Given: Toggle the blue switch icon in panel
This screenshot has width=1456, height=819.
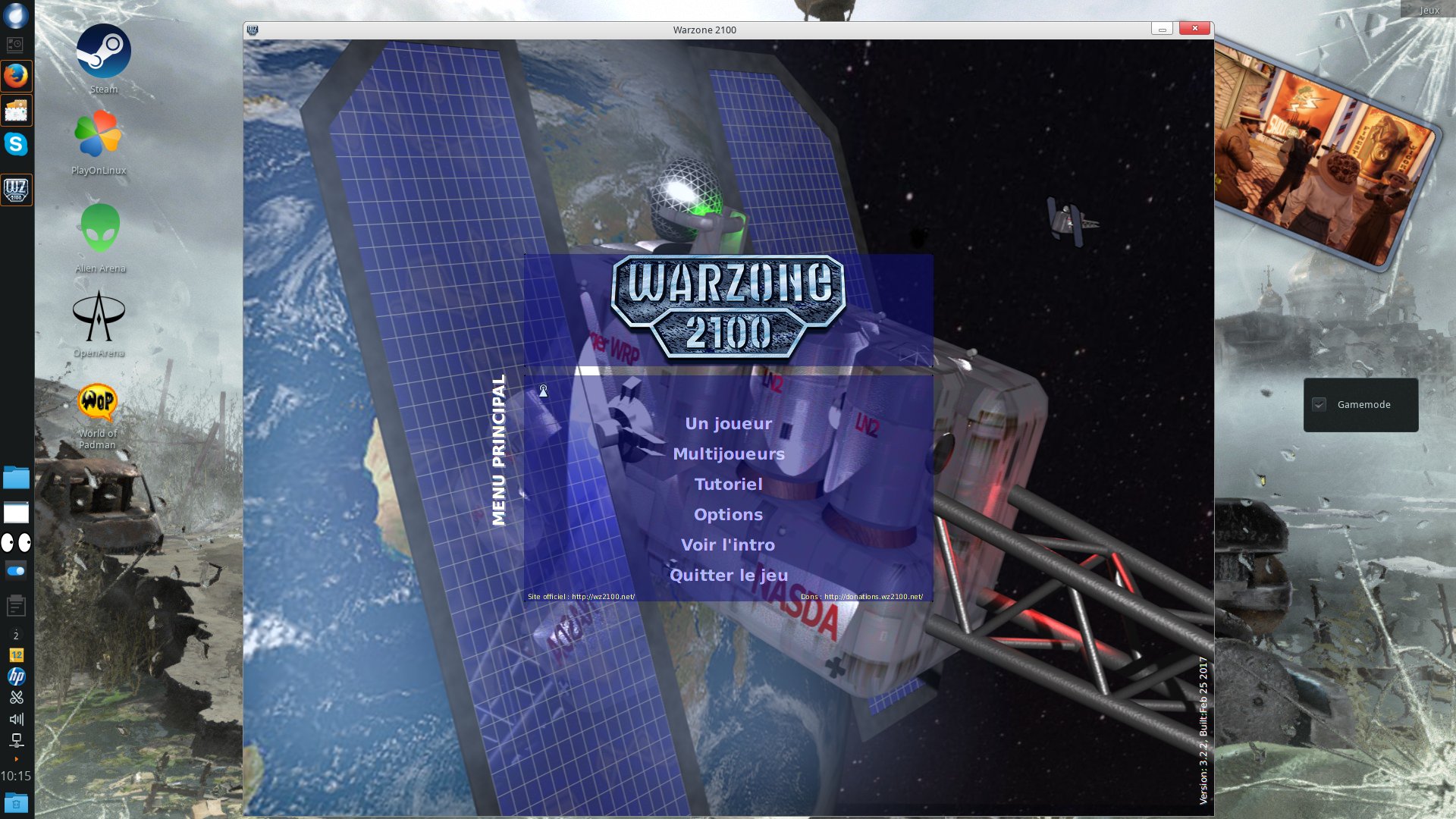Looking at the screenshot, I should point(16,571).
